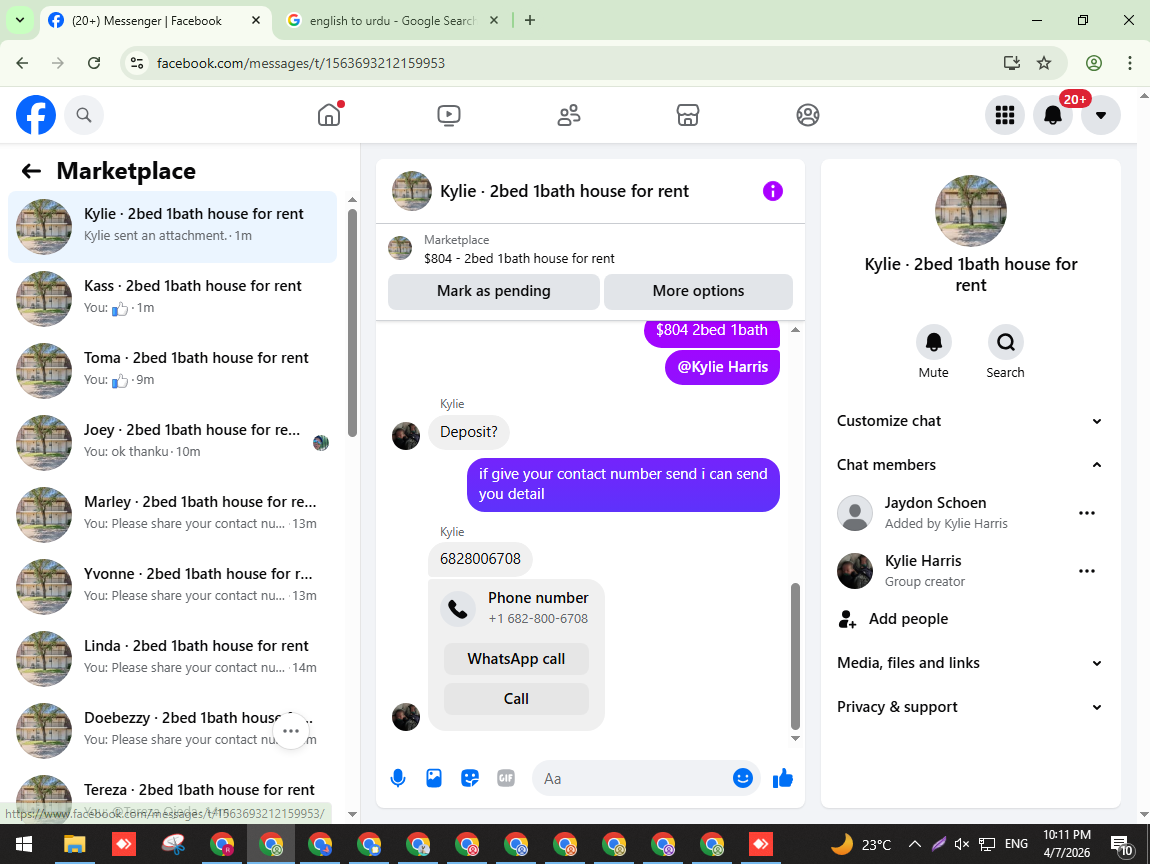Open tab search dropdown arrow
This screenshot has width=1150, height=864.
click(20, 21)
